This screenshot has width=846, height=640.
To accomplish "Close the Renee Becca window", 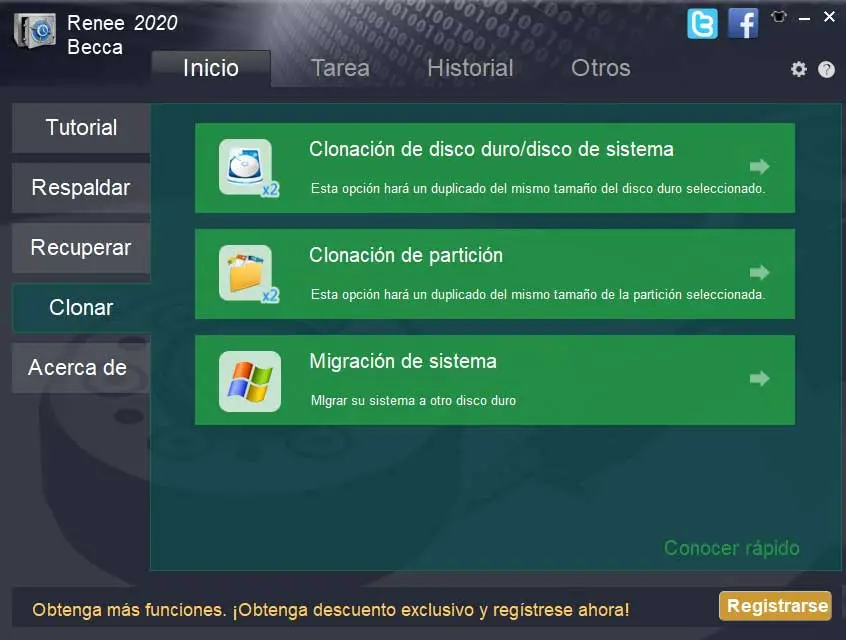I will pos(829,17).
